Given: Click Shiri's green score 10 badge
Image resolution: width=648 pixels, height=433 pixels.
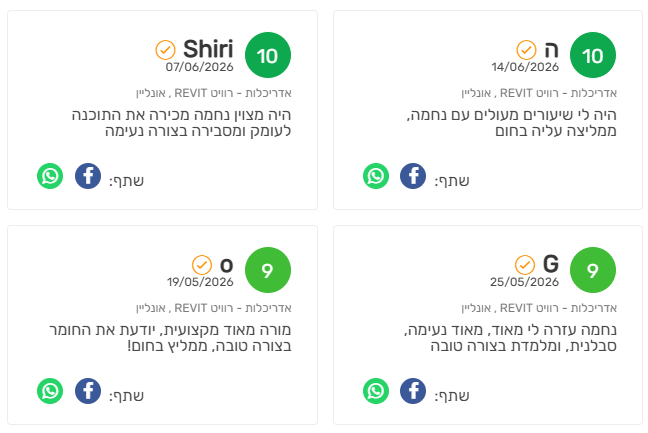Looking at the screenshot, I should (268, 55).
